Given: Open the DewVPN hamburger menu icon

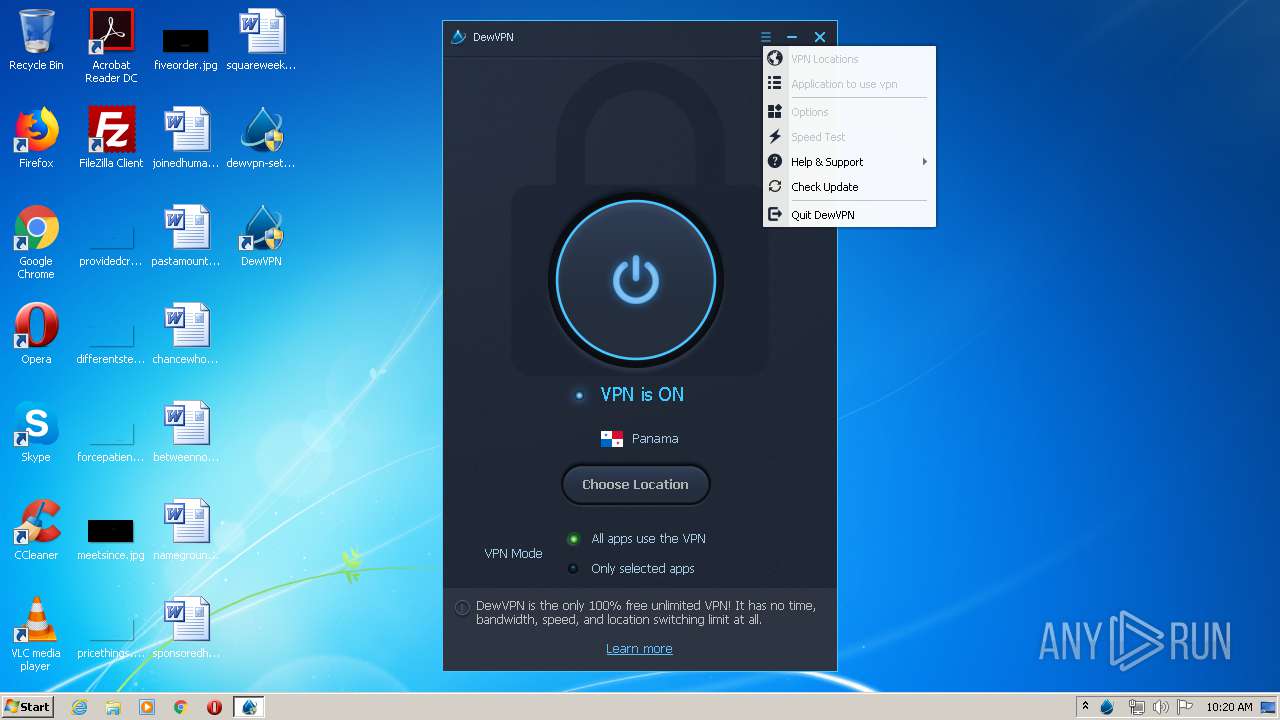Looking at the screenshot, I should pyautogui.click(x=765, y=37).
